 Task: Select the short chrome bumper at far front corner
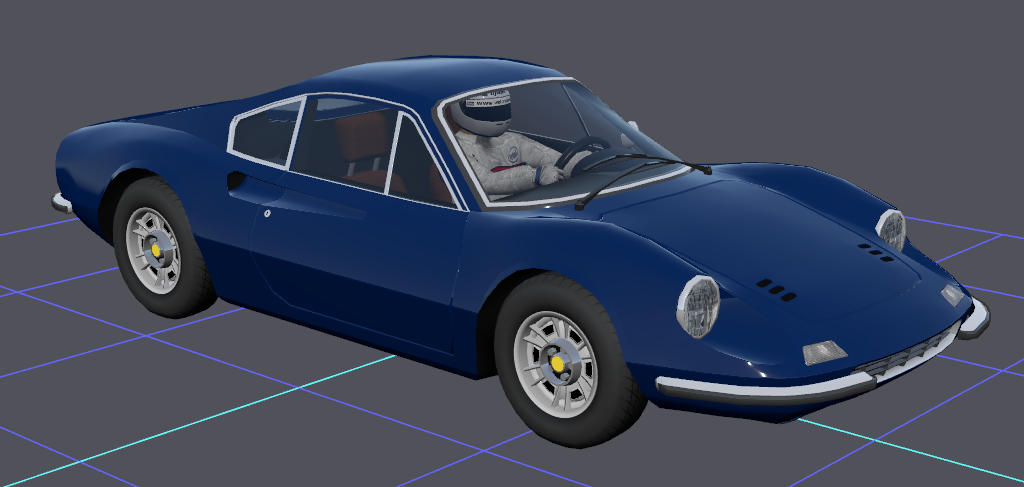pyautogui.click(x=974, y=319)
